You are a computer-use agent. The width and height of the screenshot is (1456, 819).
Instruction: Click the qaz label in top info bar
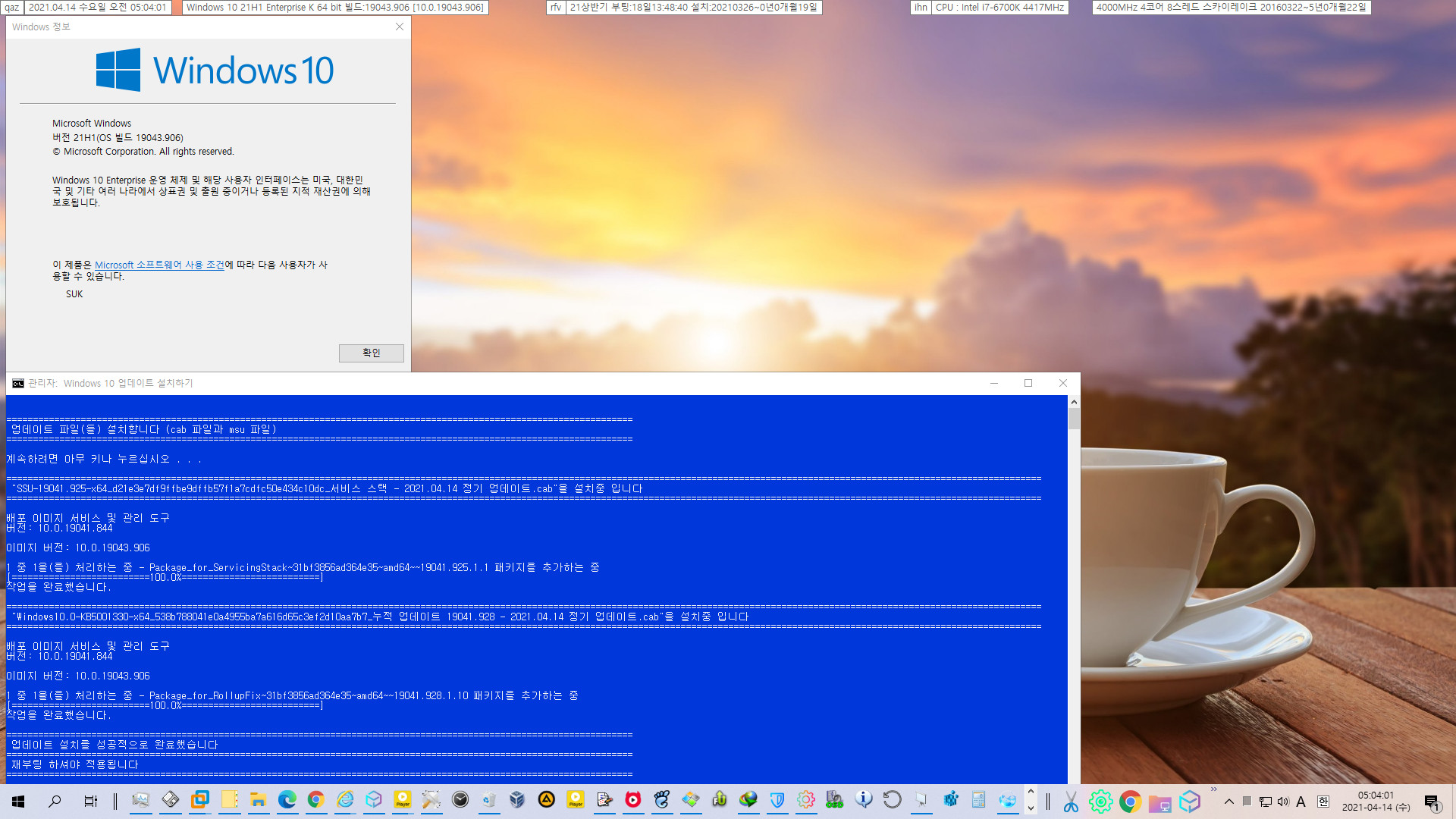click(12, 7)
